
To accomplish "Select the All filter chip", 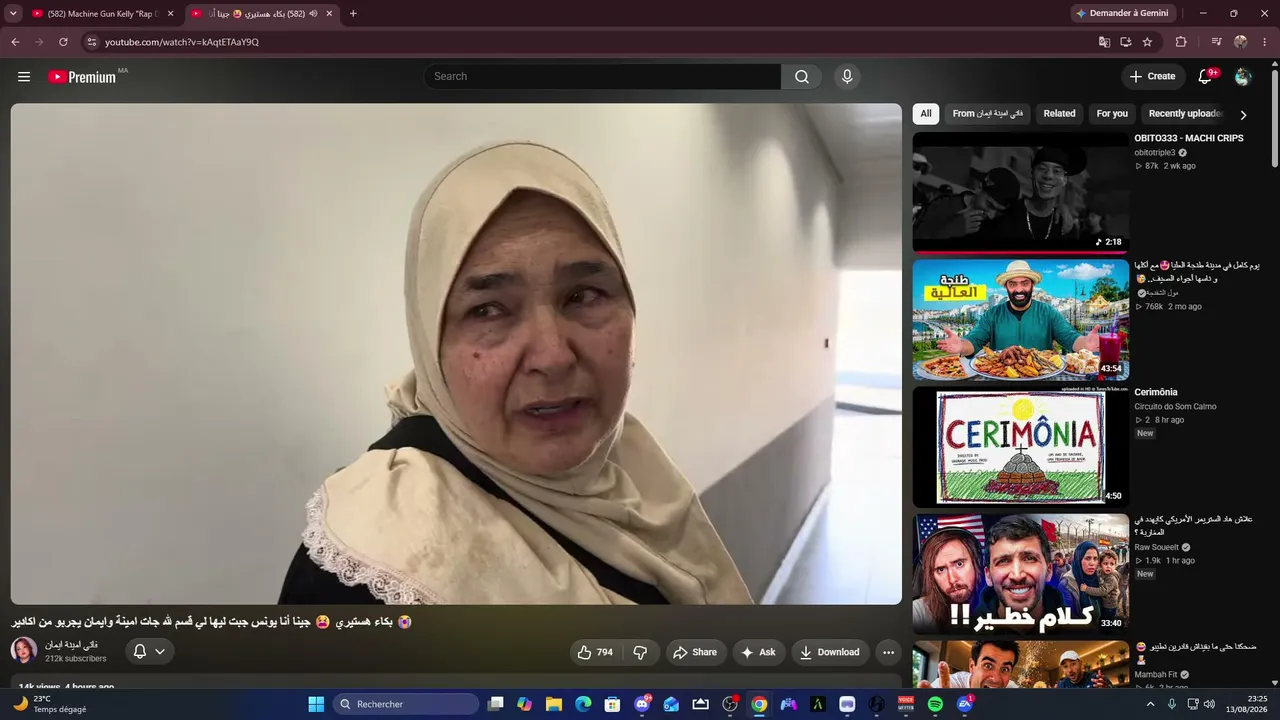I will (x=926, y=114).
